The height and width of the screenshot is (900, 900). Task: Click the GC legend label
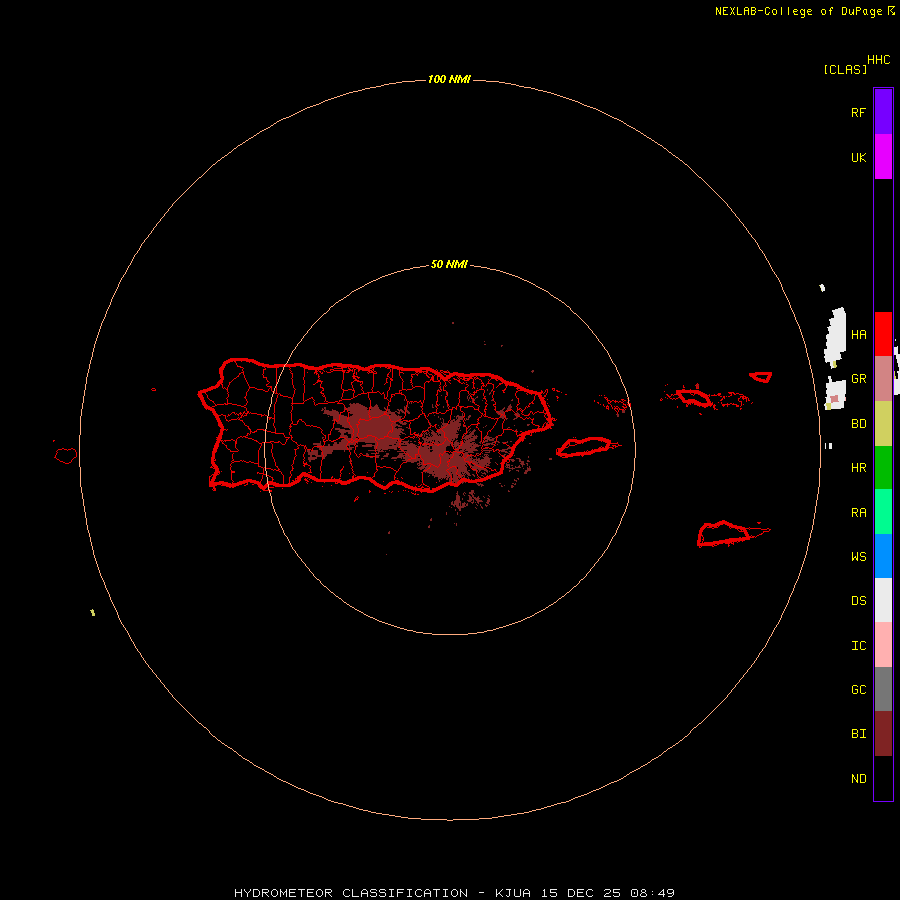click(858, 689)
